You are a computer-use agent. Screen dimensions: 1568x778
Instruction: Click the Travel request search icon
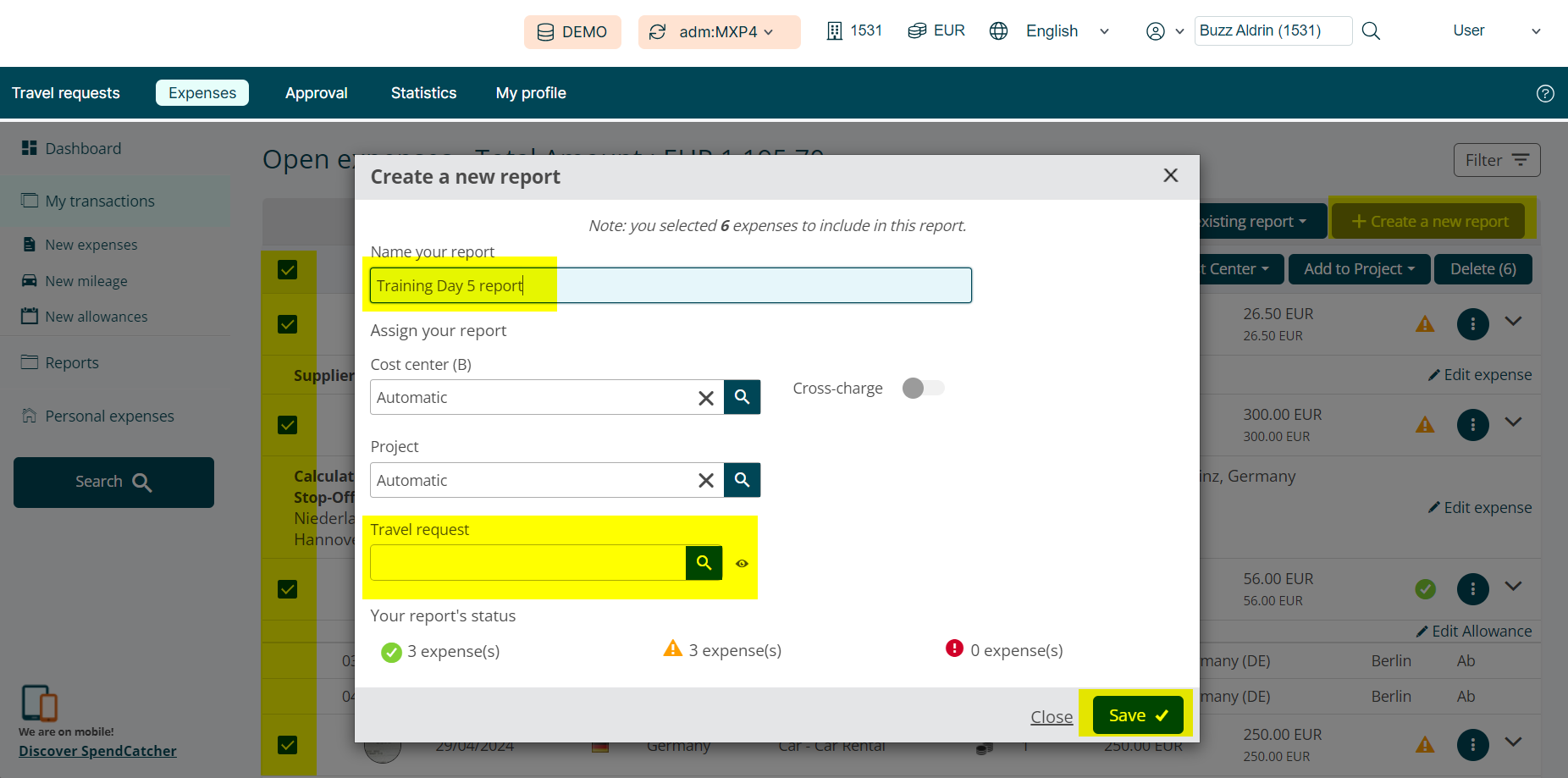click(x=704, y=563)
